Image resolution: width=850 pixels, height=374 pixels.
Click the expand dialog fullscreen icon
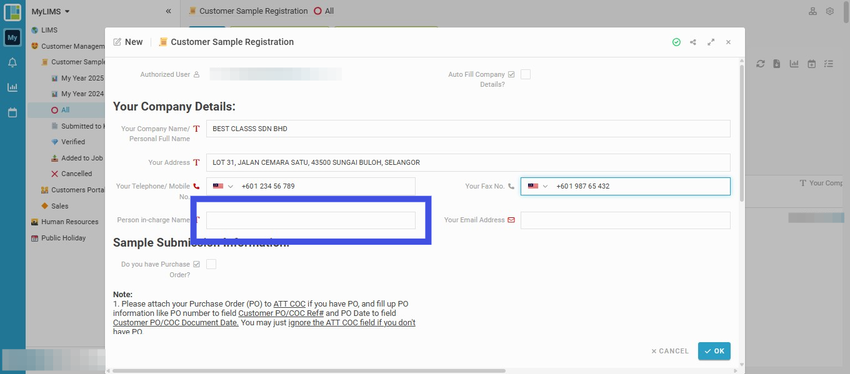tap(711, 42)
